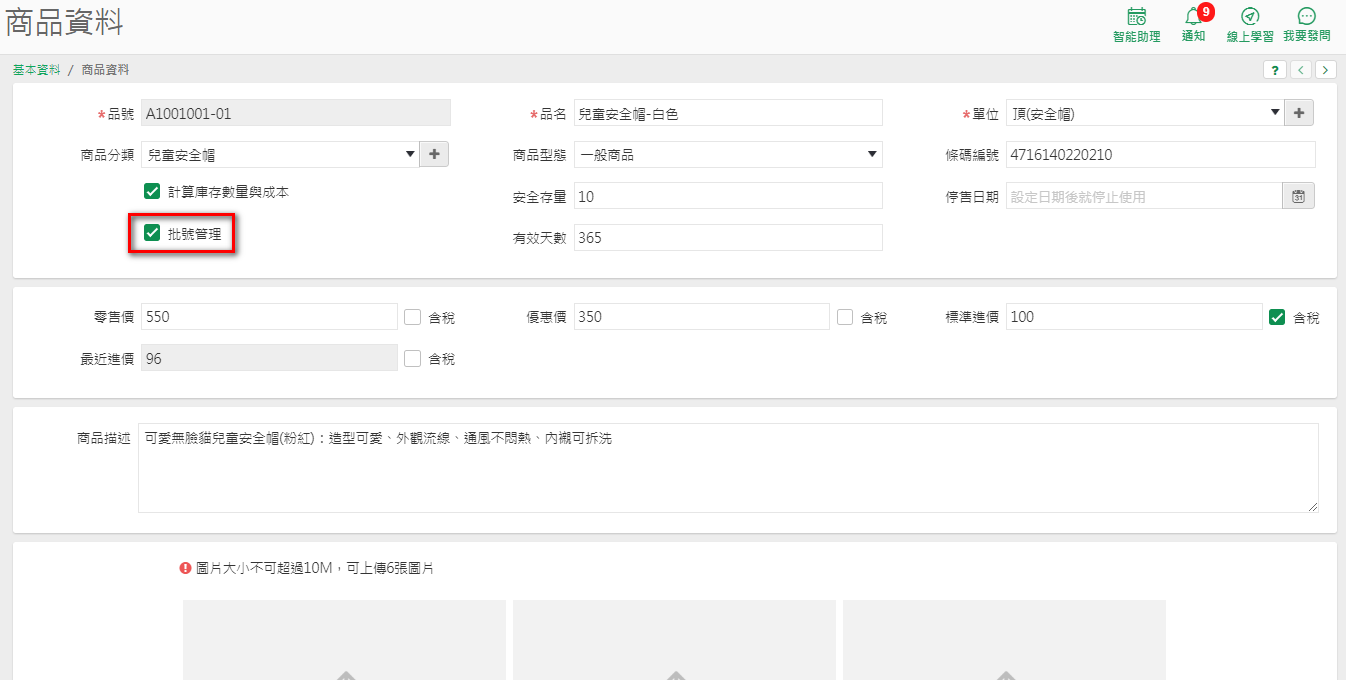Click the 我要發問 ask question icon
Image resolution: width=1346 pixels, height=680 pixels.
(x=1306, y=25)
